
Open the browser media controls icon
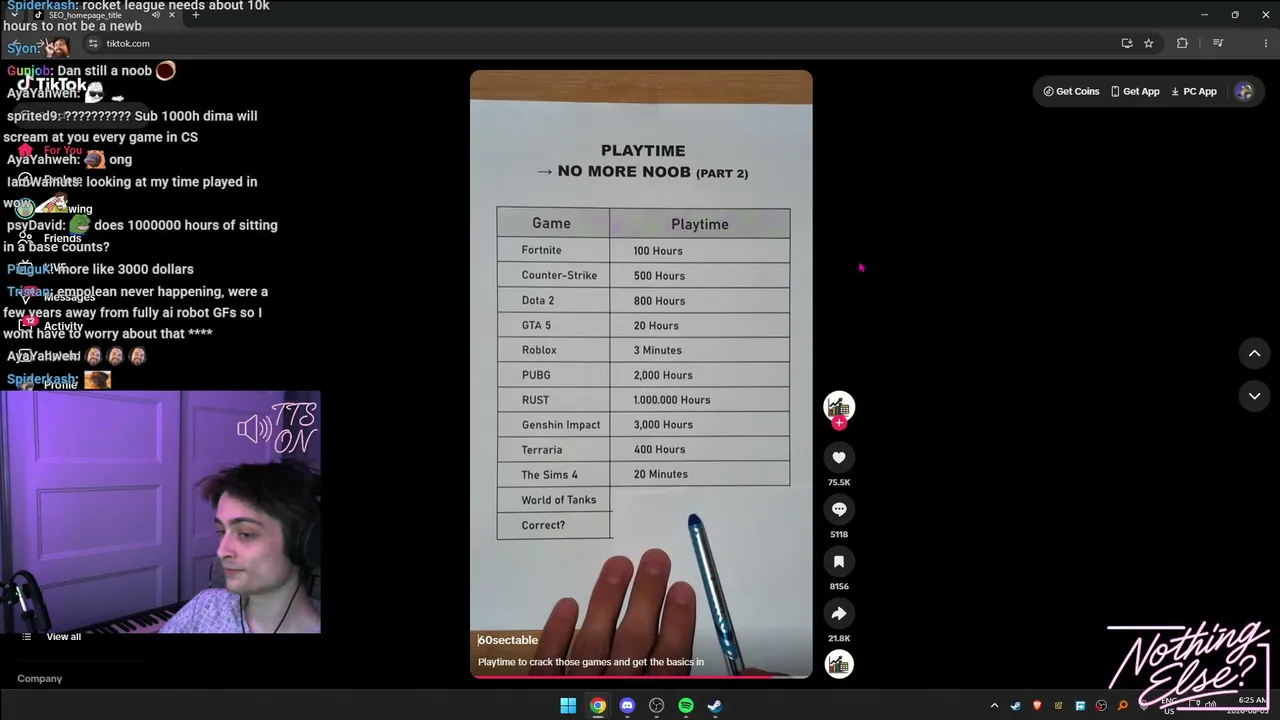click(x=1217, y=43)
